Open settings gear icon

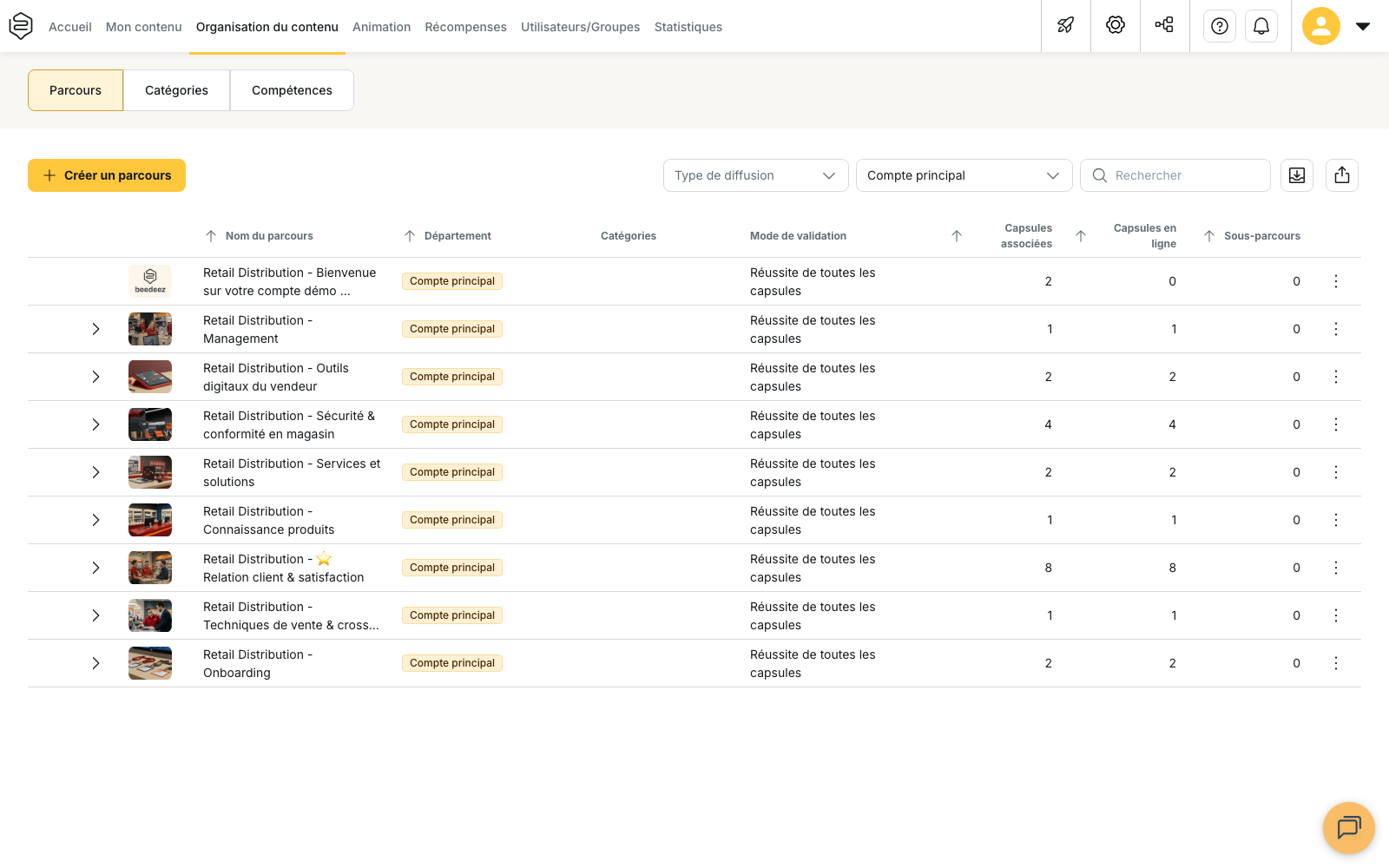(1116, 25)
